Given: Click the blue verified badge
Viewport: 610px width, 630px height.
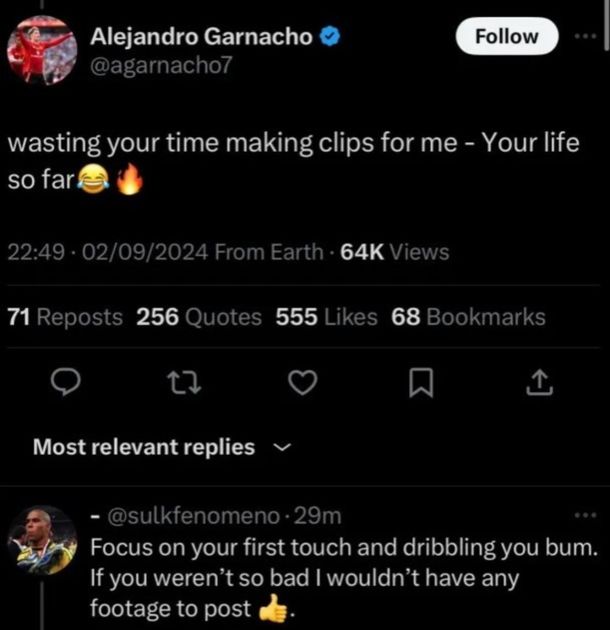Looking at the screenshot, I should pos(330,37).
